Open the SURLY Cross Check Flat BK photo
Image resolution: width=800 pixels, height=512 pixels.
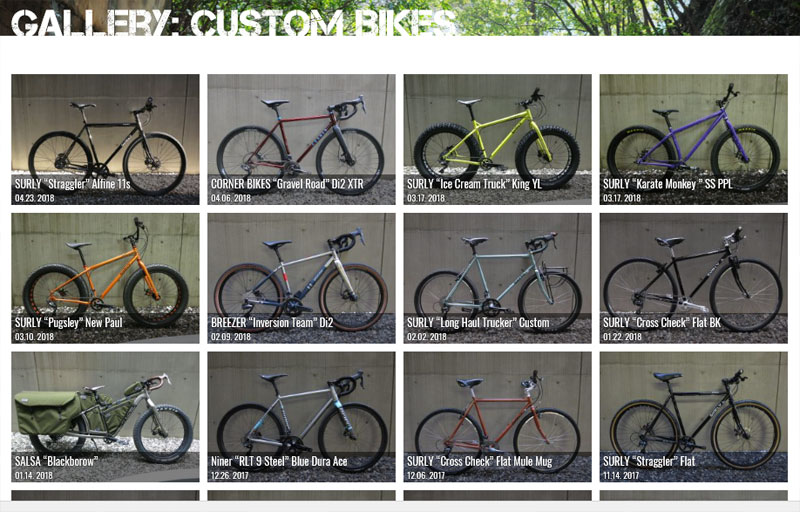pos(693,278)
